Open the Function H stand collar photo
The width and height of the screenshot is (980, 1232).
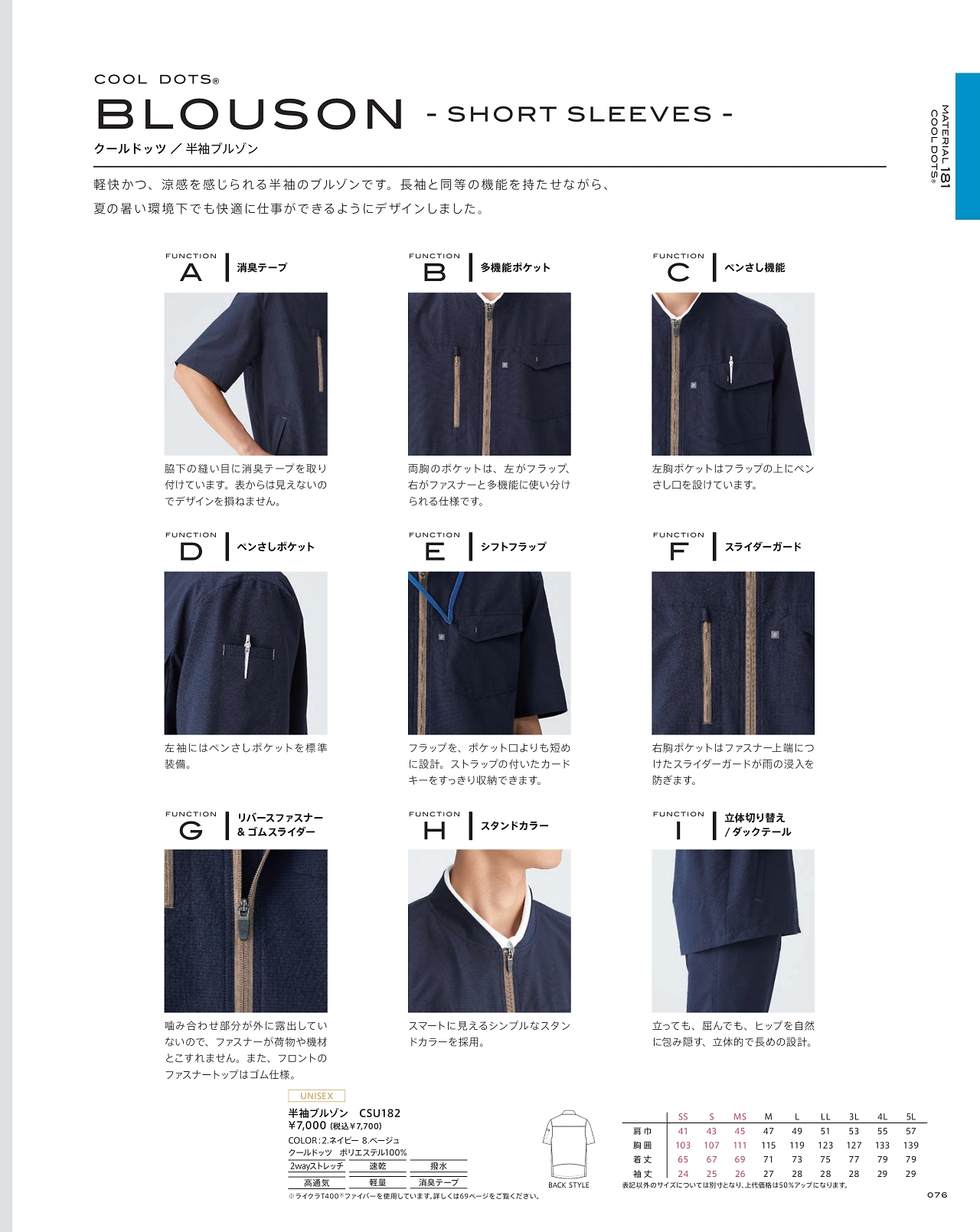pos(489,931)
